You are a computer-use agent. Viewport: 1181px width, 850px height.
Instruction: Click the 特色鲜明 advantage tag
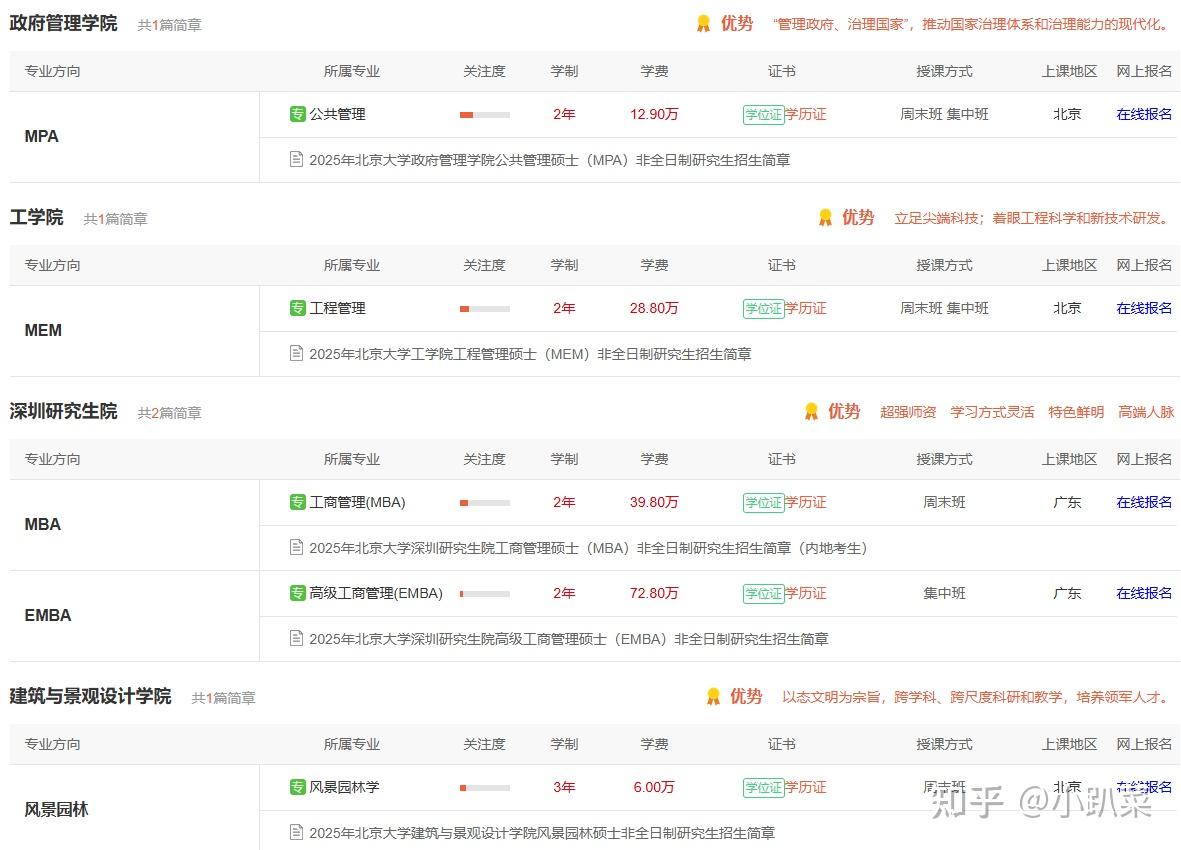coord(1076,412)
